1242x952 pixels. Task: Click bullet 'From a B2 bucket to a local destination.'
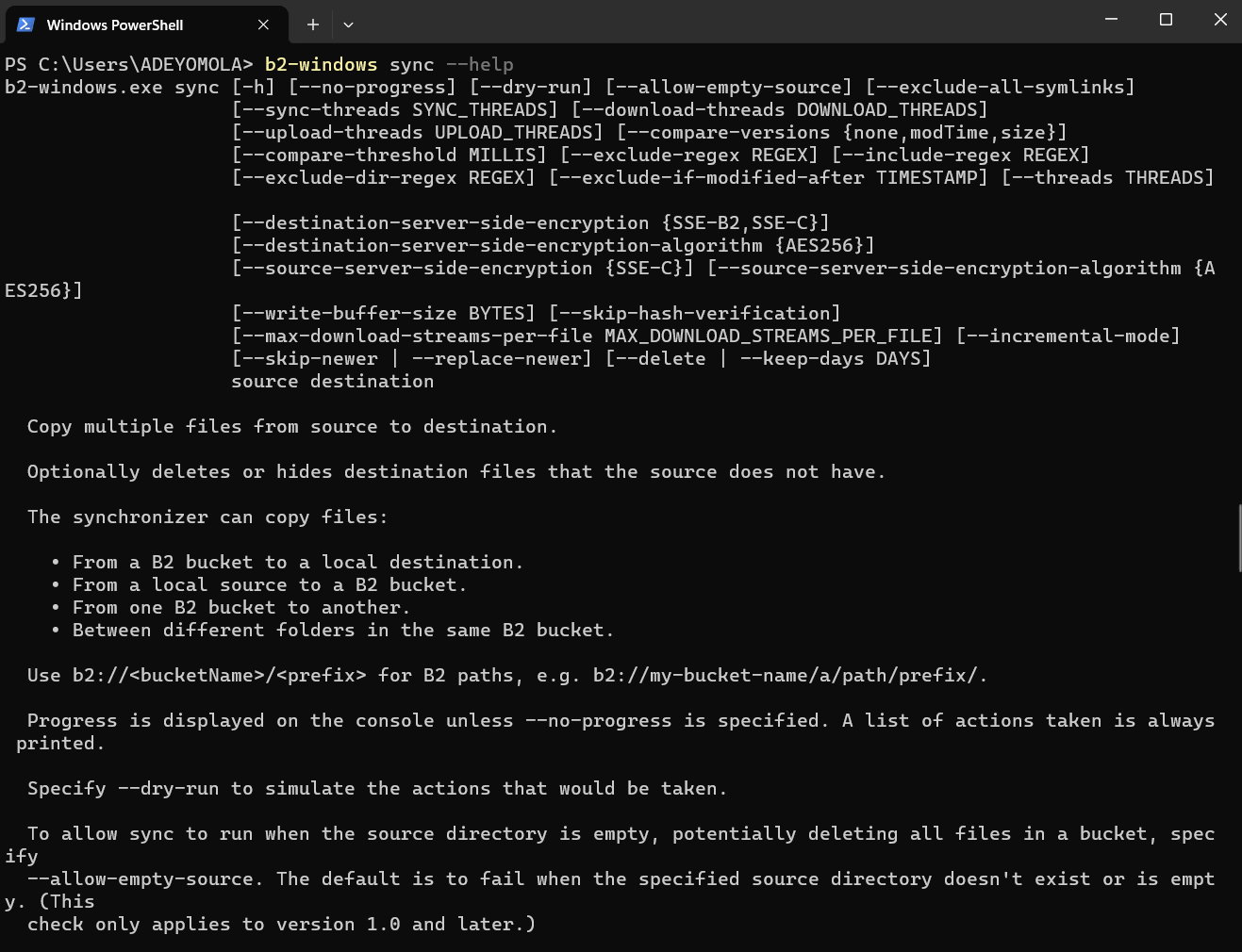[x=299, y=562]
